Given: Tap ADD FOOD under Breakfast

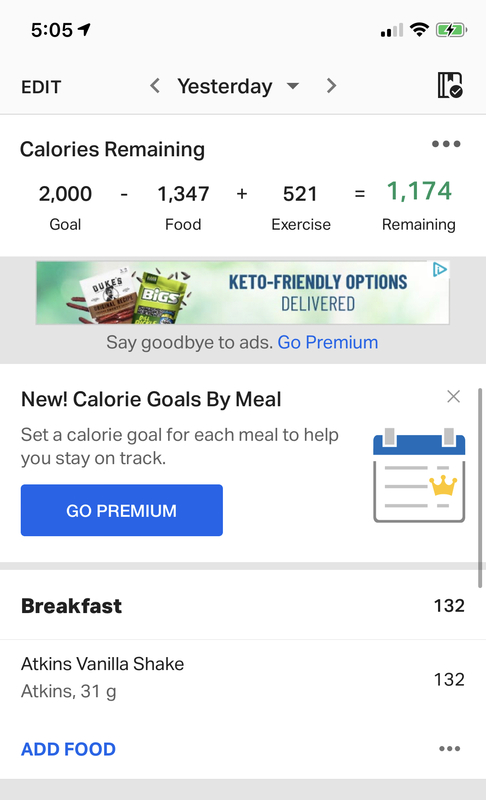Looking at the screenshot, I should 68,749.
